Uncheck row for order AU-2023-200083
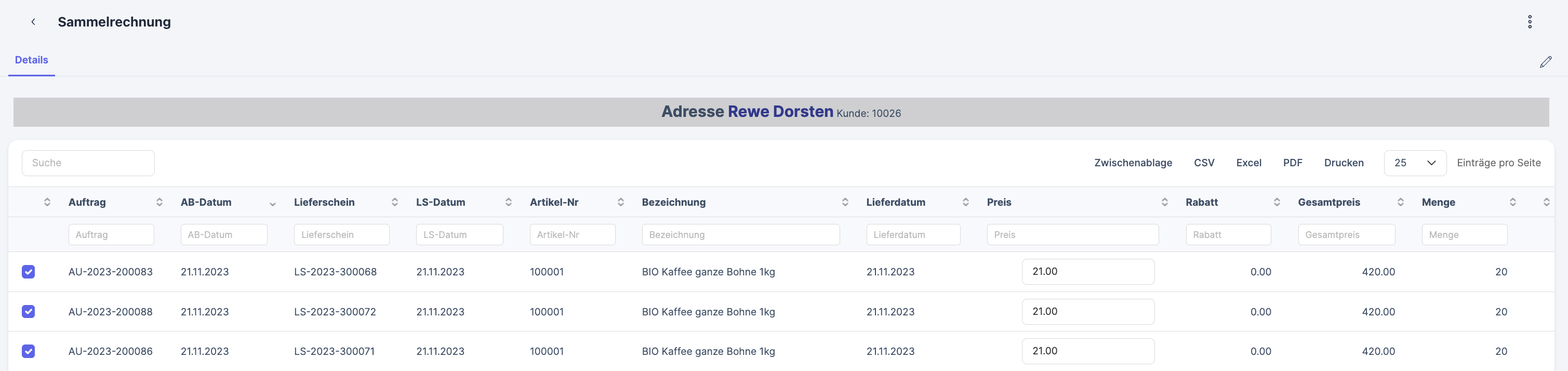 point(28,272)
